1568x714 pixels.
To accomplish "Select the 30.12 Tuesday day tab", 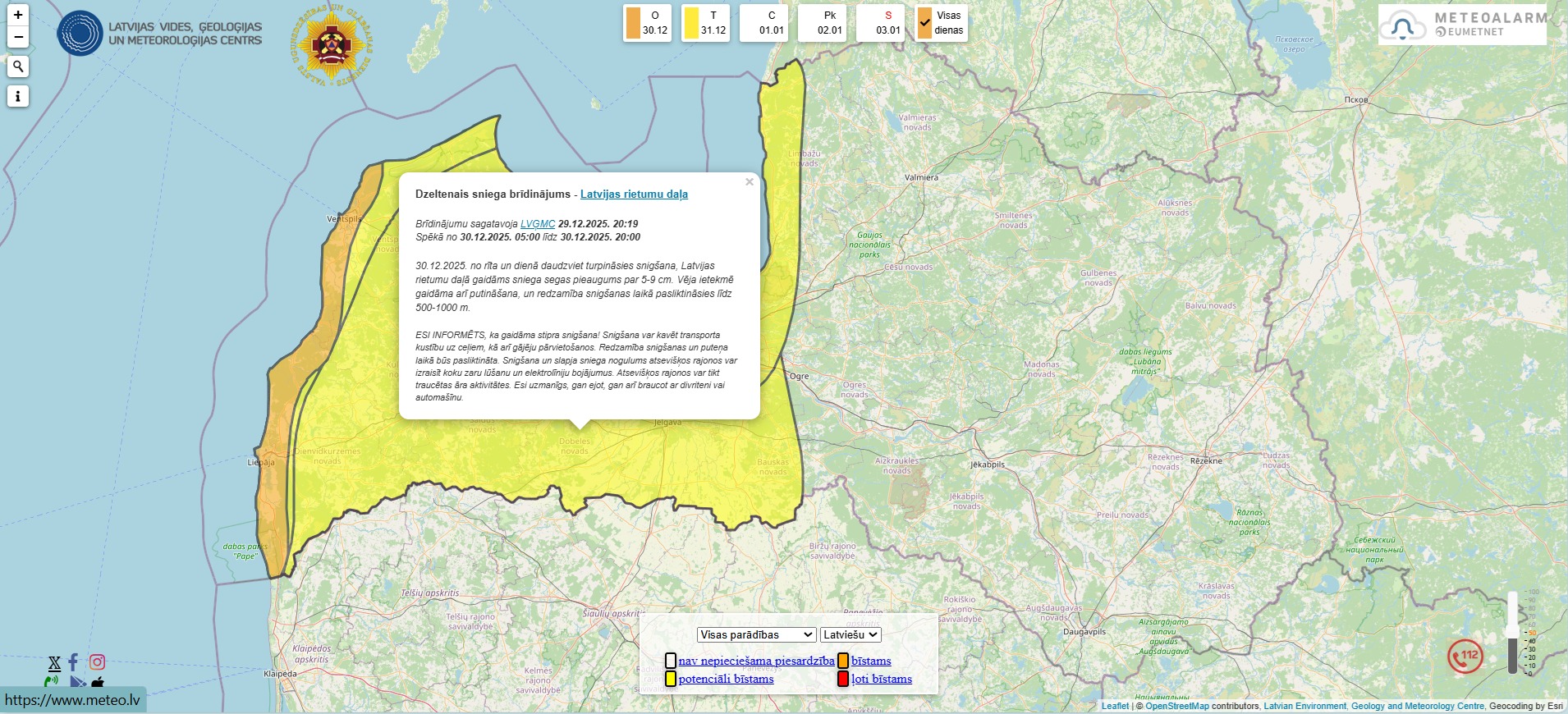I will 647,23.
